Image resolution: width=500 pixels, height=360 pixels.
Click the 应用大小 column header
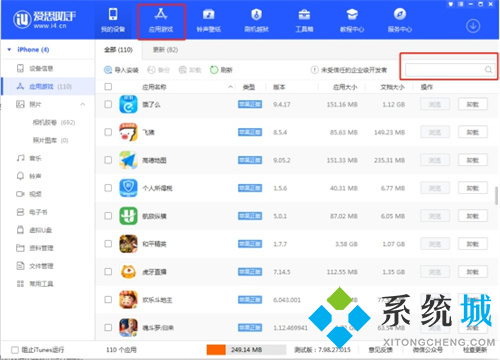point(345,87)
